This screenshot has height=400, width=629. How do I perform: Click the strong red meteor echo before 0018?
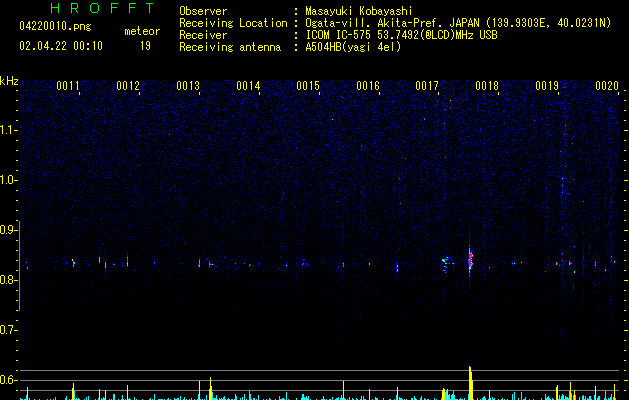470,260
